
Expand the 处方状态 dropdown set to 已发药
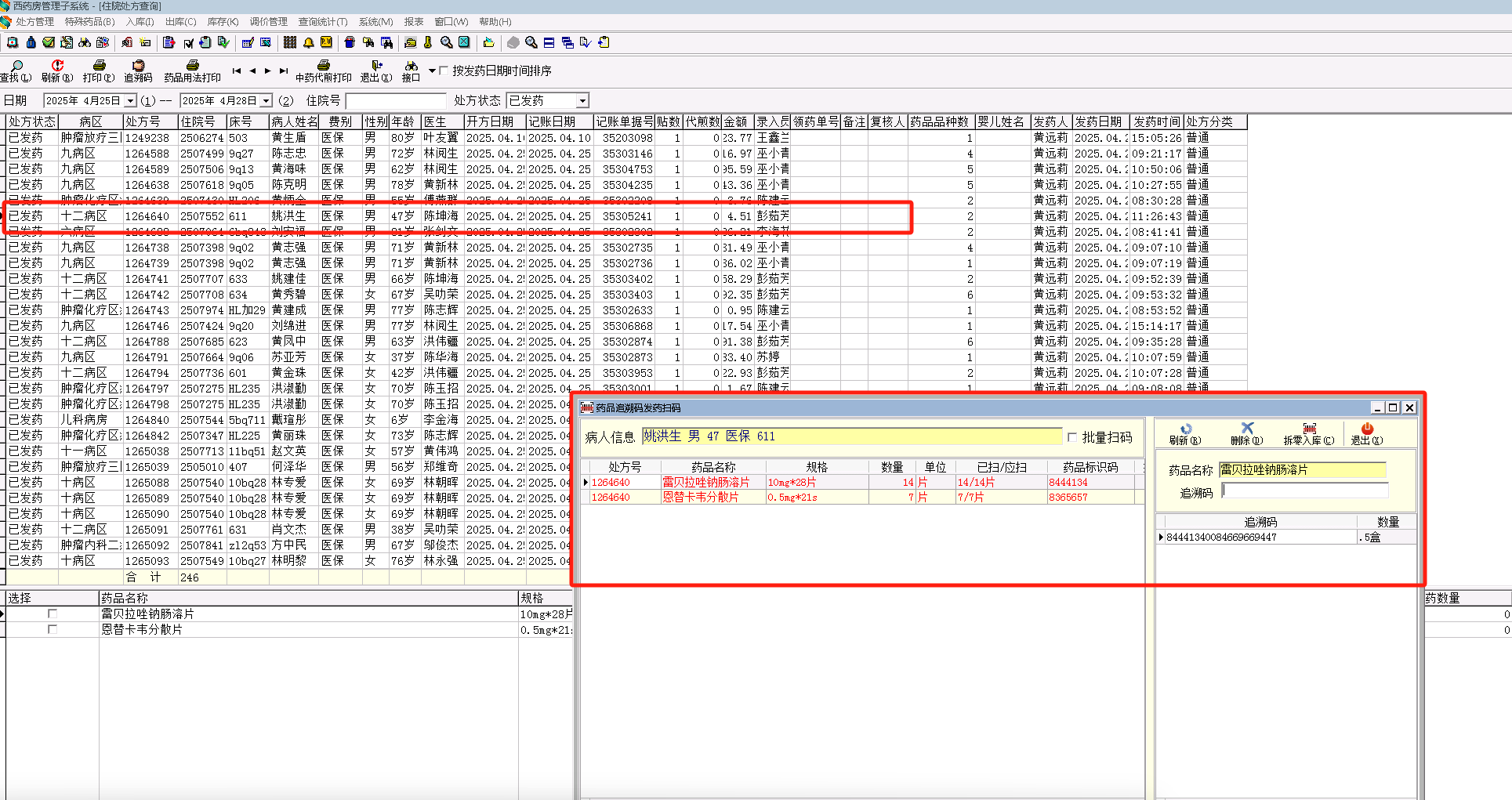pyautogui.click(x=582, y=101)
